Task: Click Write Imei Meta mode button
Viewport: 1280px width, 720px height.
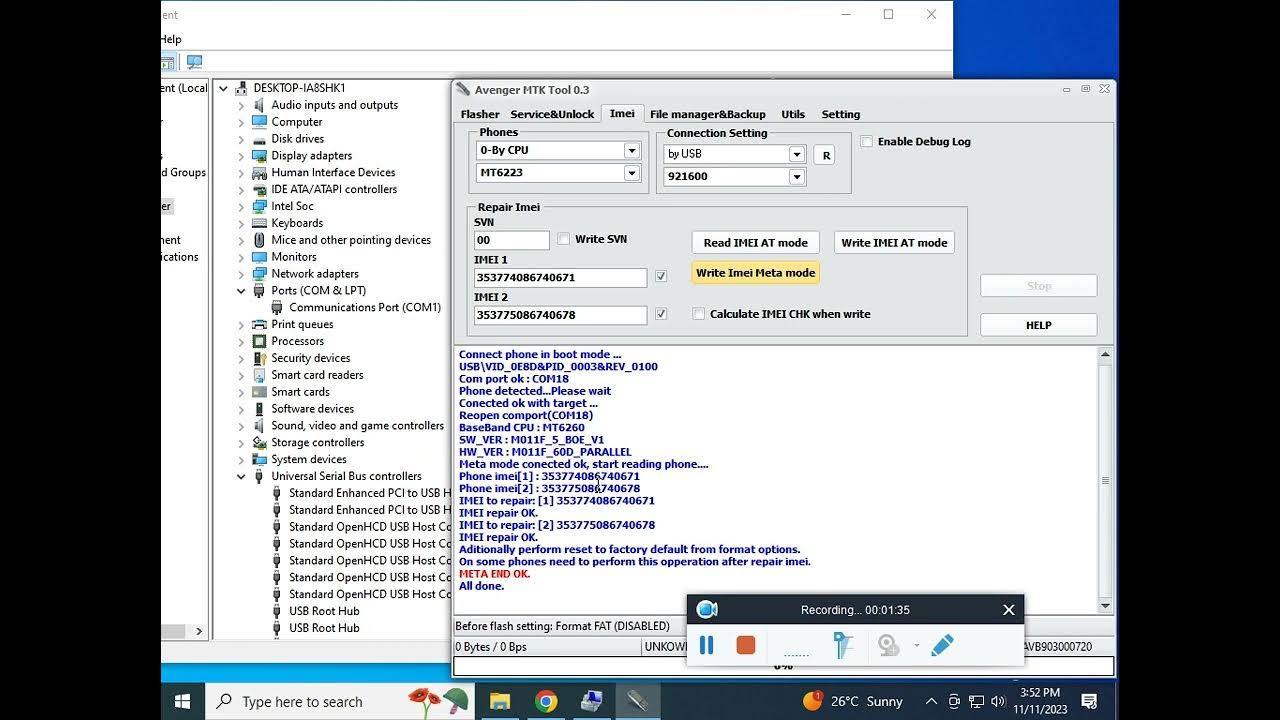Action: pyautogui.click(x=755, y=273)
